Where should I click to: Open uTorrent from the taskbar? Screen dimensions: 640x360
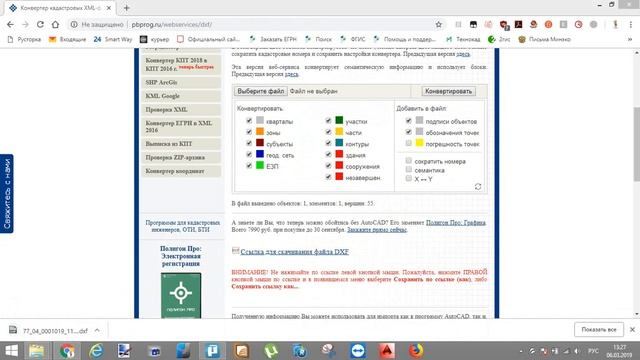tap(271, 351)
